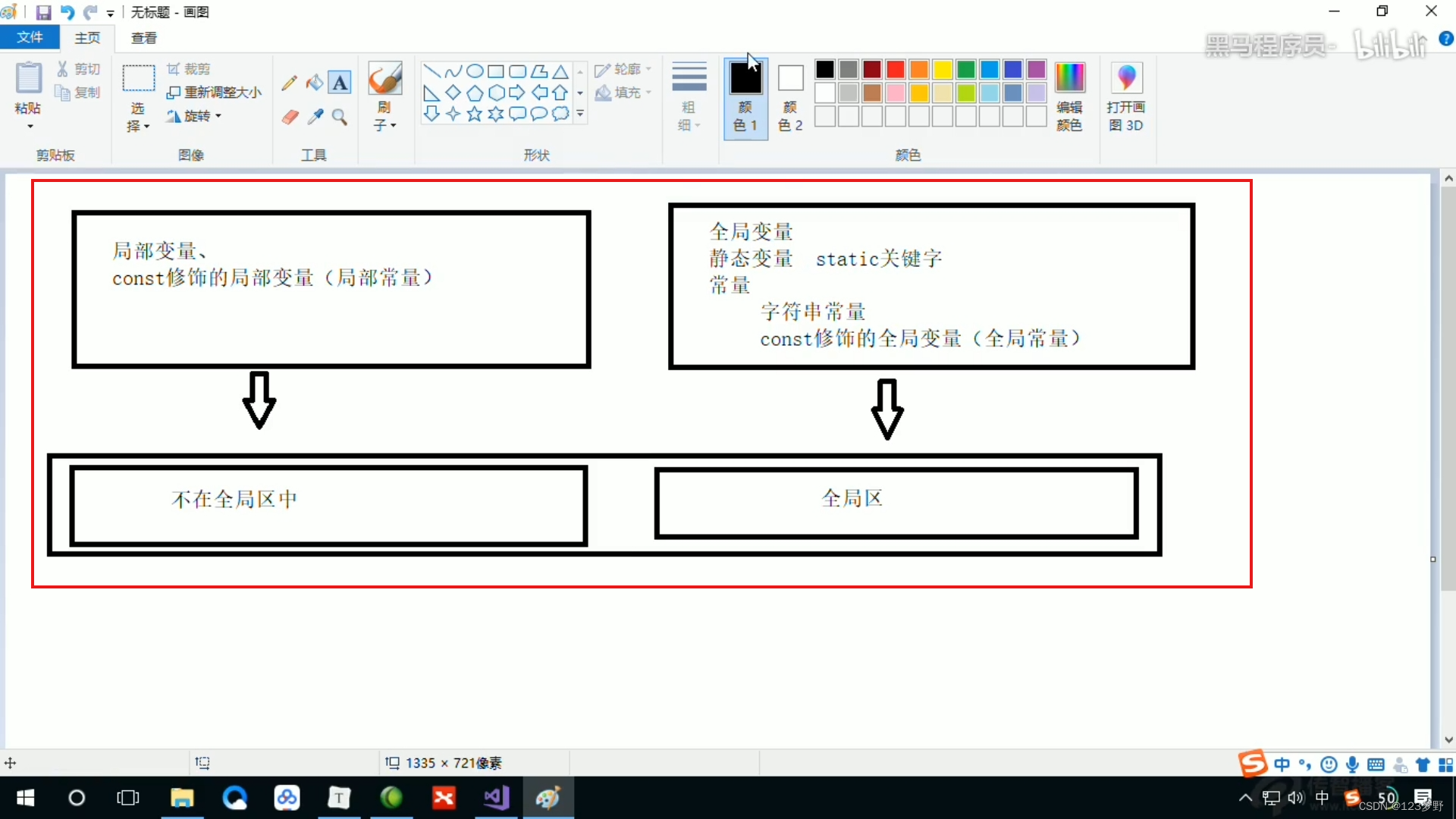Click the vertical scrollbar up arrow

tap(1448, 178)
